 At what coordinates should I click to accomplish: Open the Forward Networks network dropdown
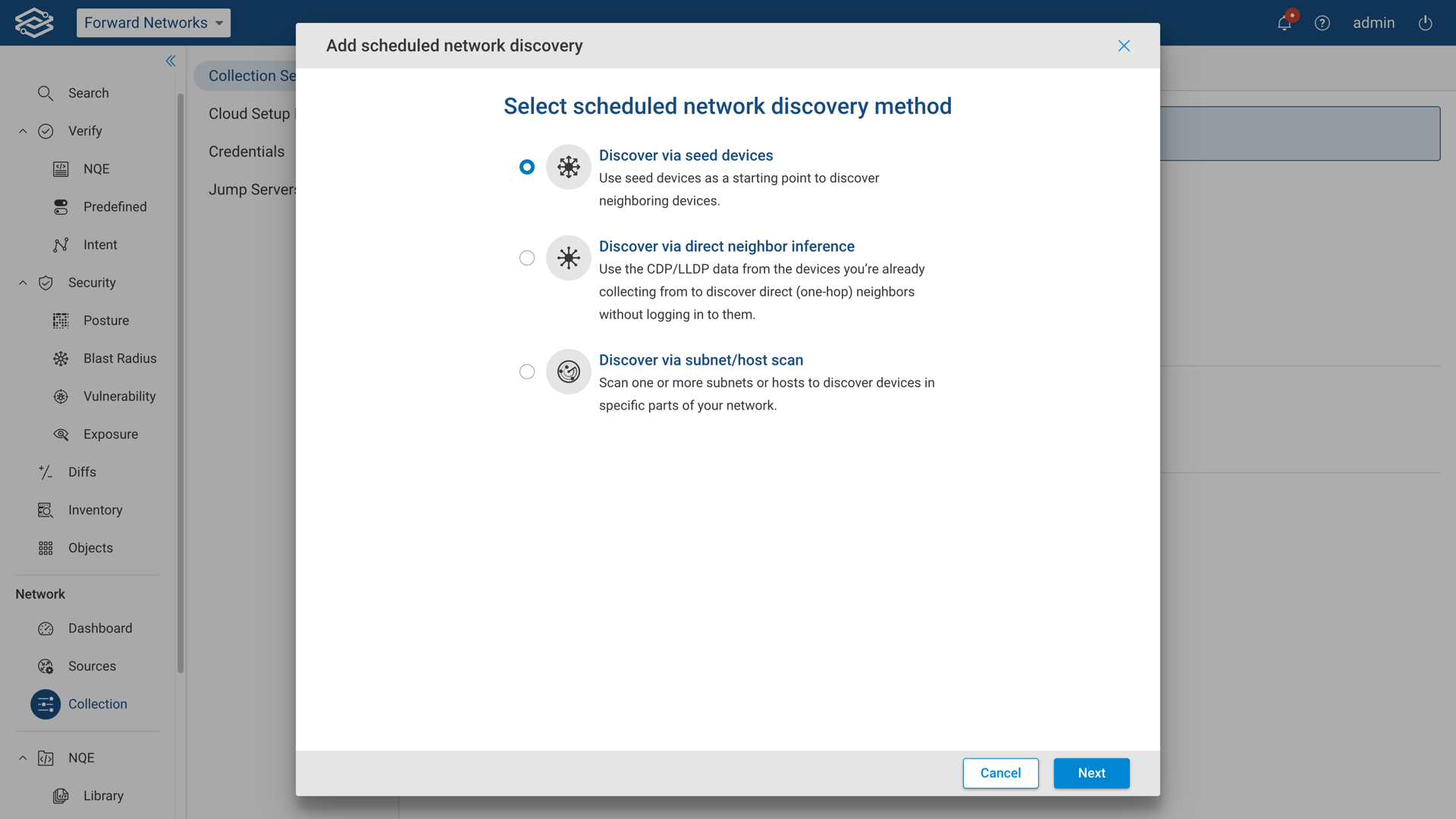pyautogui.click(x=153, y=23)
